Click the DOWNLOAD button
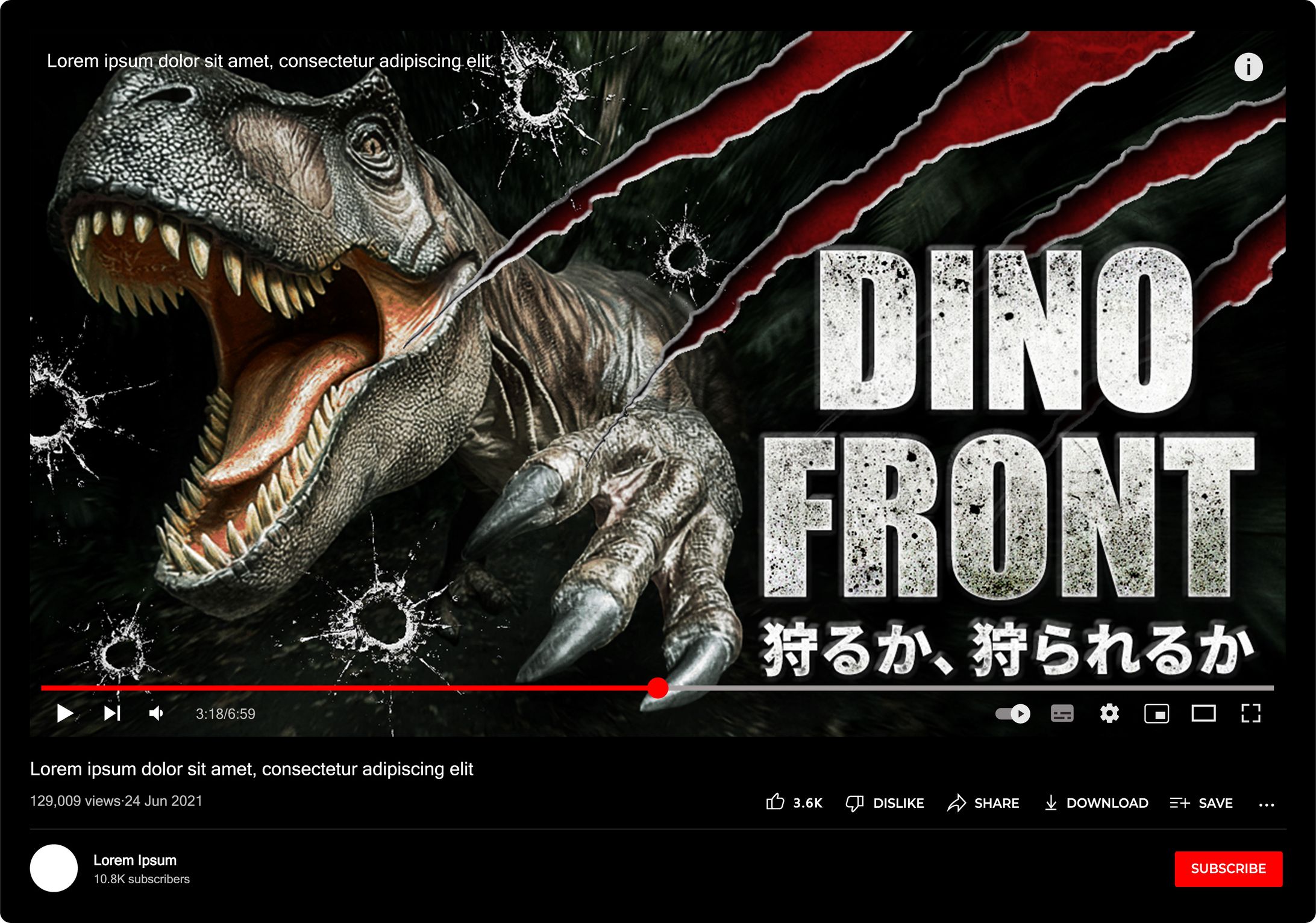Screen dimensions: 1316x923 [1096, 803]
